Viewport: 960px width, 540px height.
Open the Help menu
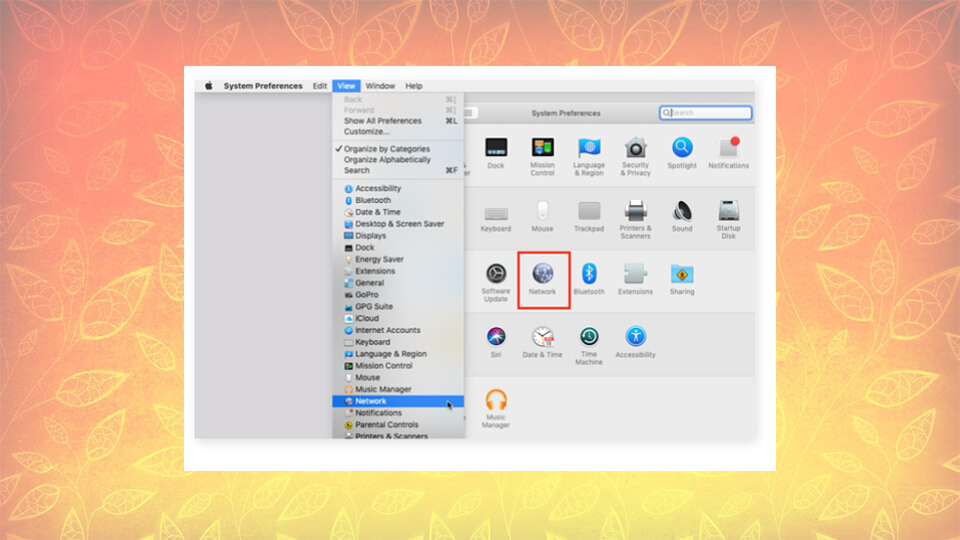point(414,86)
